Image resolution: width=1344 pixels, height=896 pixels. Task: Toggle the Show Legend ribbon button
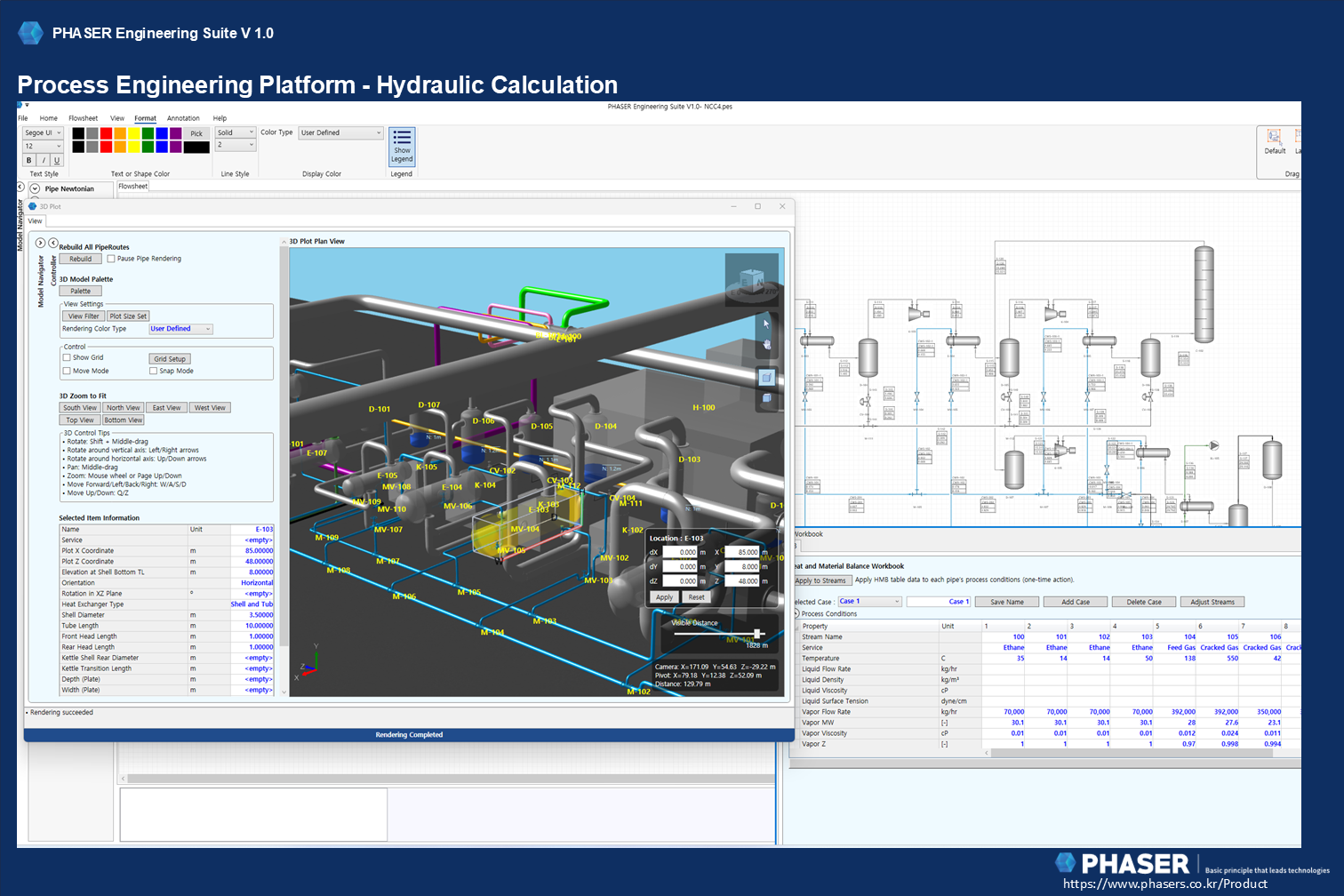tap(402, 147)
